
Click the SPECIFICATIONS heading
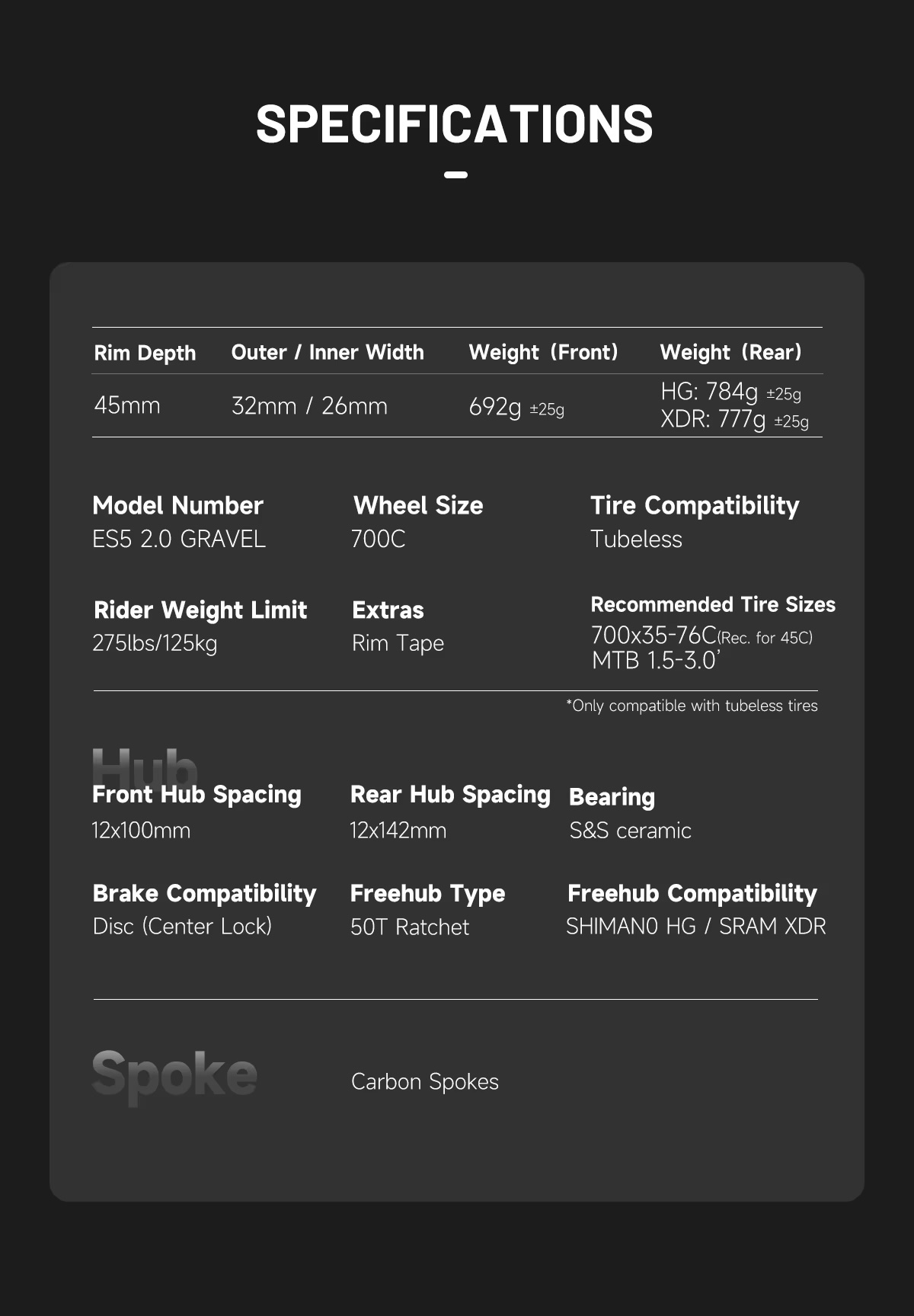[x=455, y=124]
